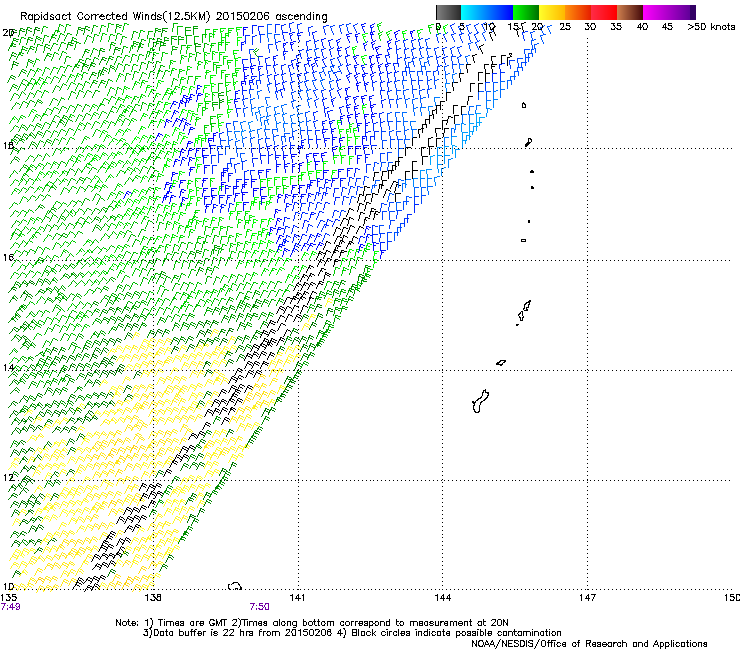The width and height of the screenshot is (740, 650).
Task: Click the orange 25-30 knots legend swatch
Action: click(x=578, y=12)
